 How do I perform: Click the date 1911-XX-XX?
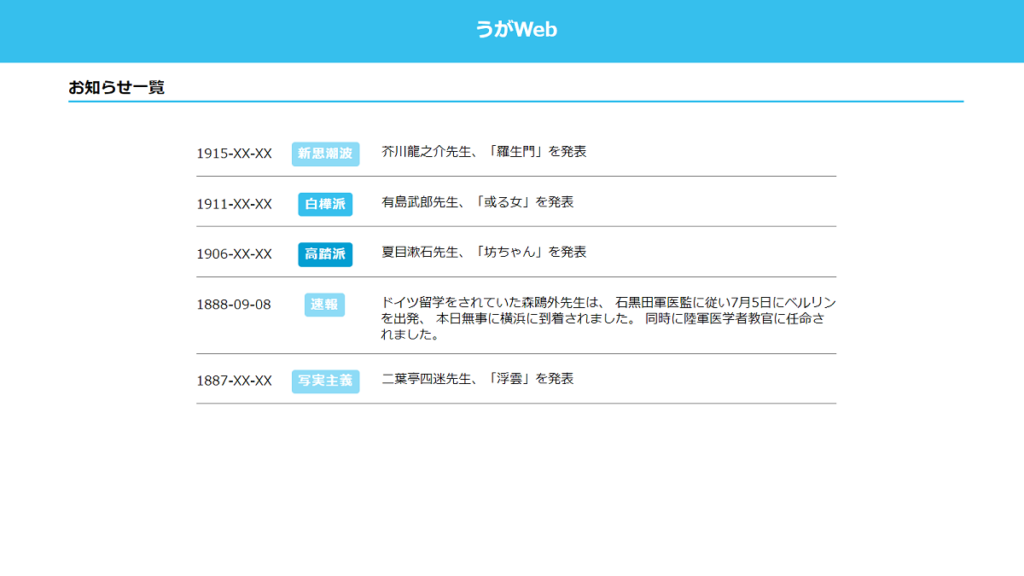pyautogui.click(x=234, y=204)
